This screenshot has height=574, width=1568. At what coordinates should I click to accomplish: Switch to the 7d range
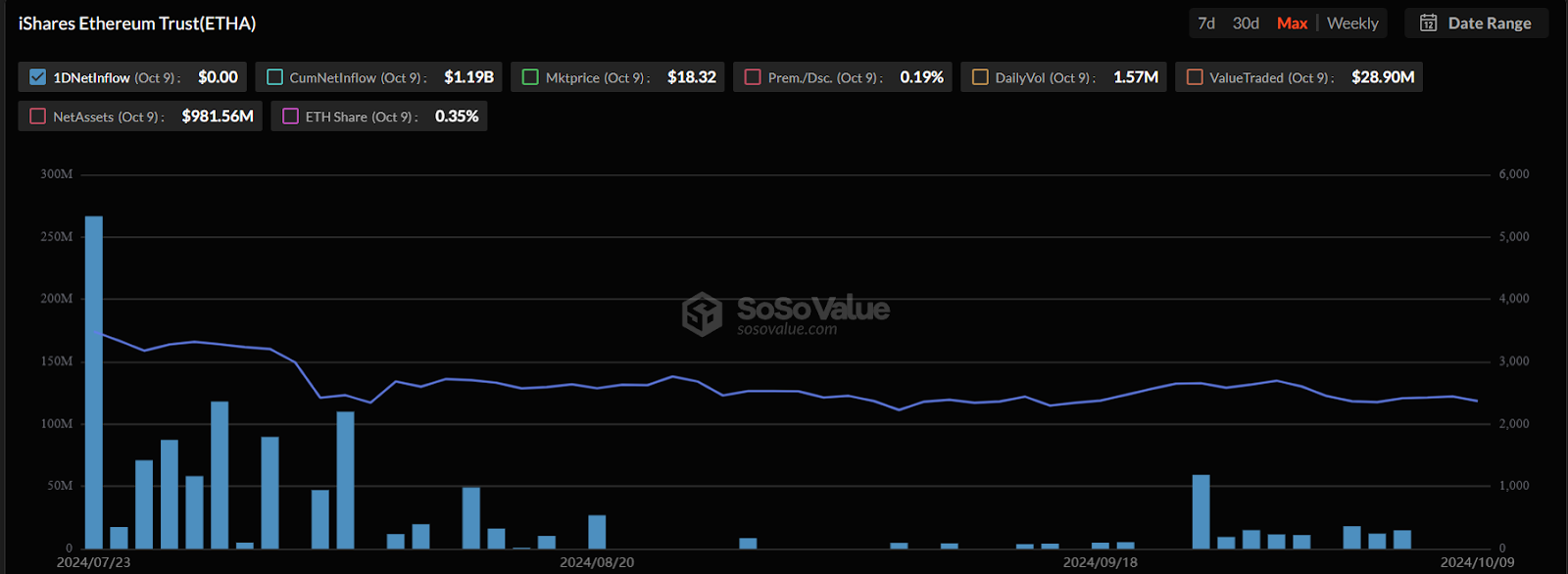1206,24
